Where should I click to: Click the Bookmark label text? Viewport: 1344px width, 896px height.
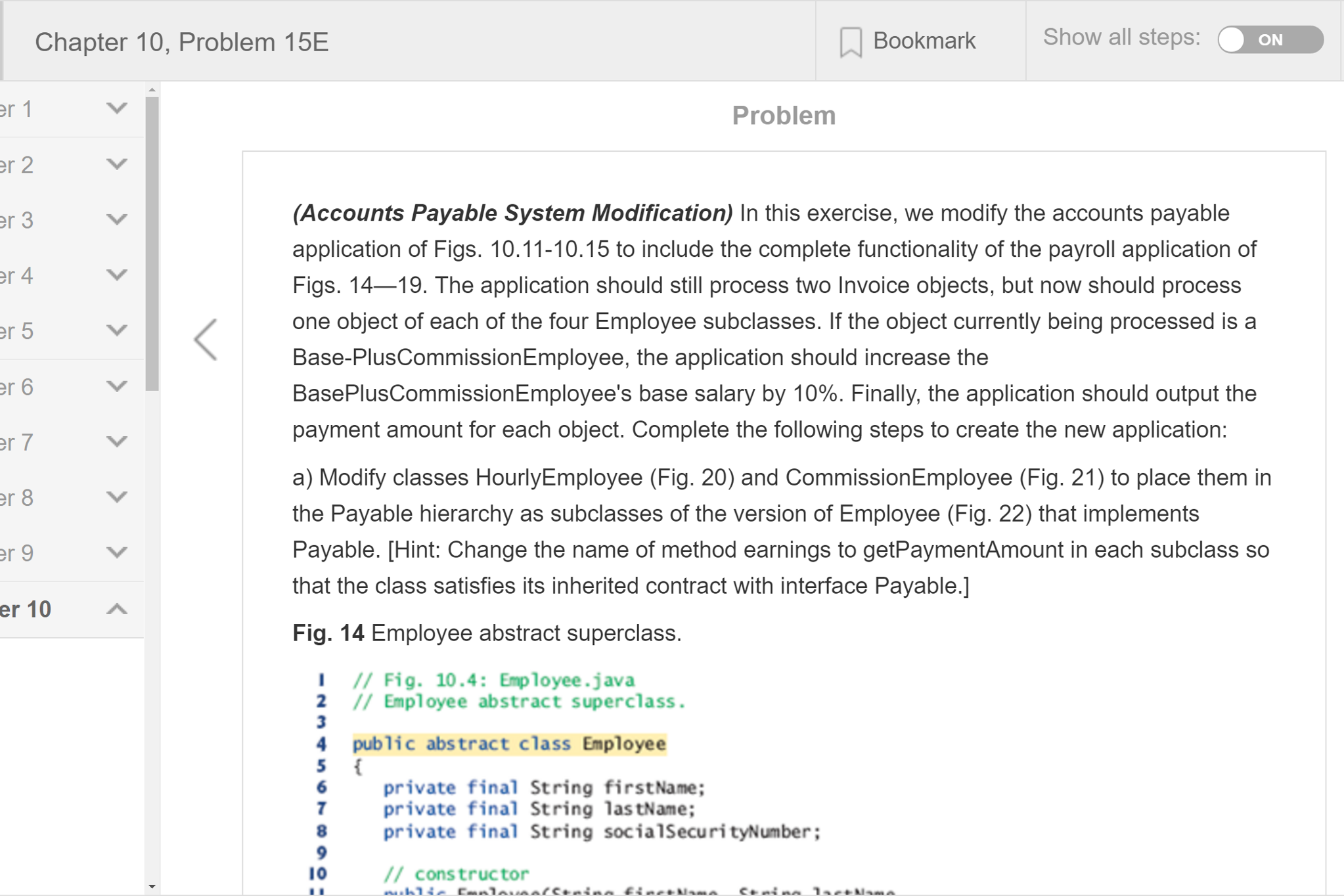click(x=924, y=41)
